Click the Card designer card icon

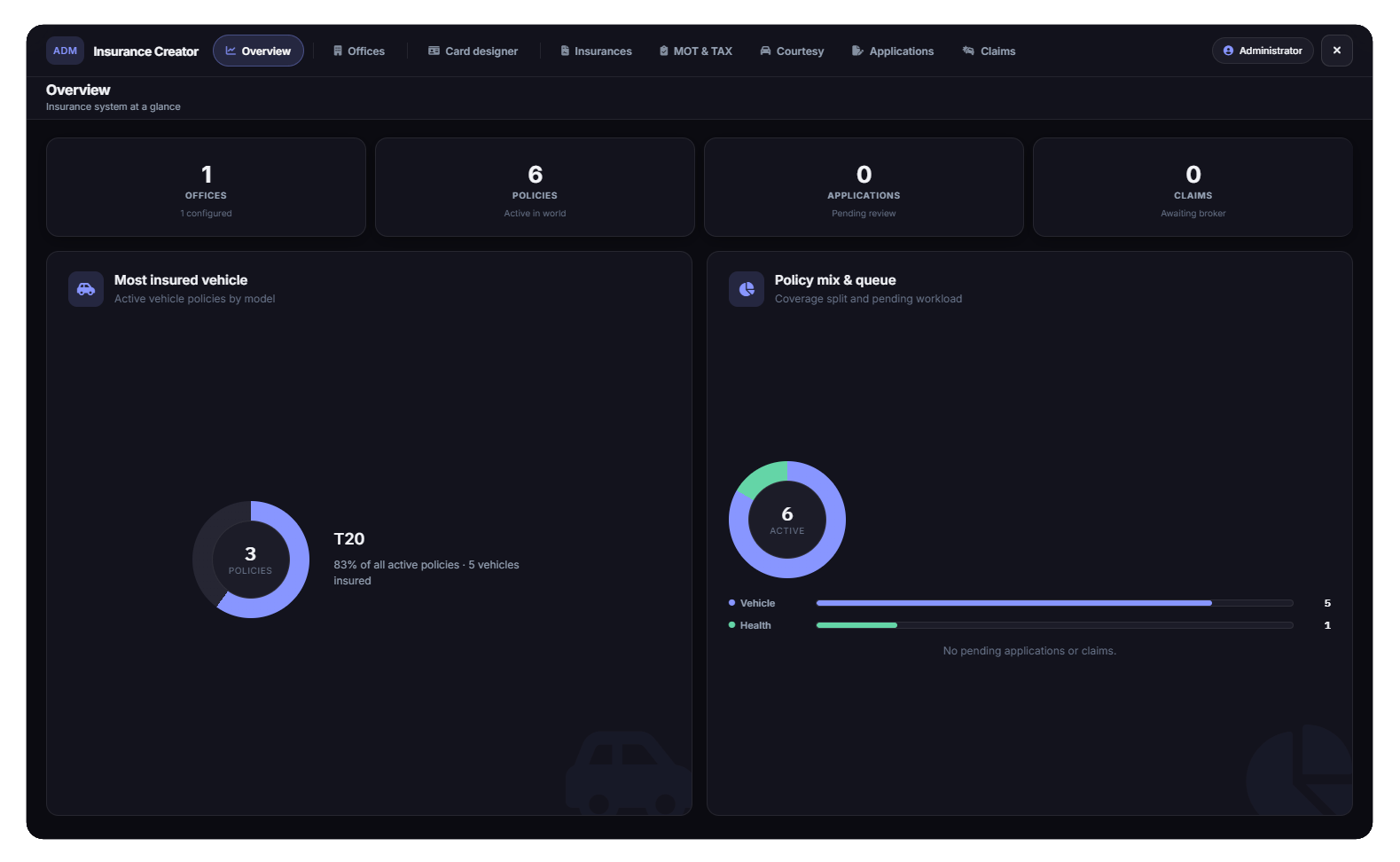point(434,51)
